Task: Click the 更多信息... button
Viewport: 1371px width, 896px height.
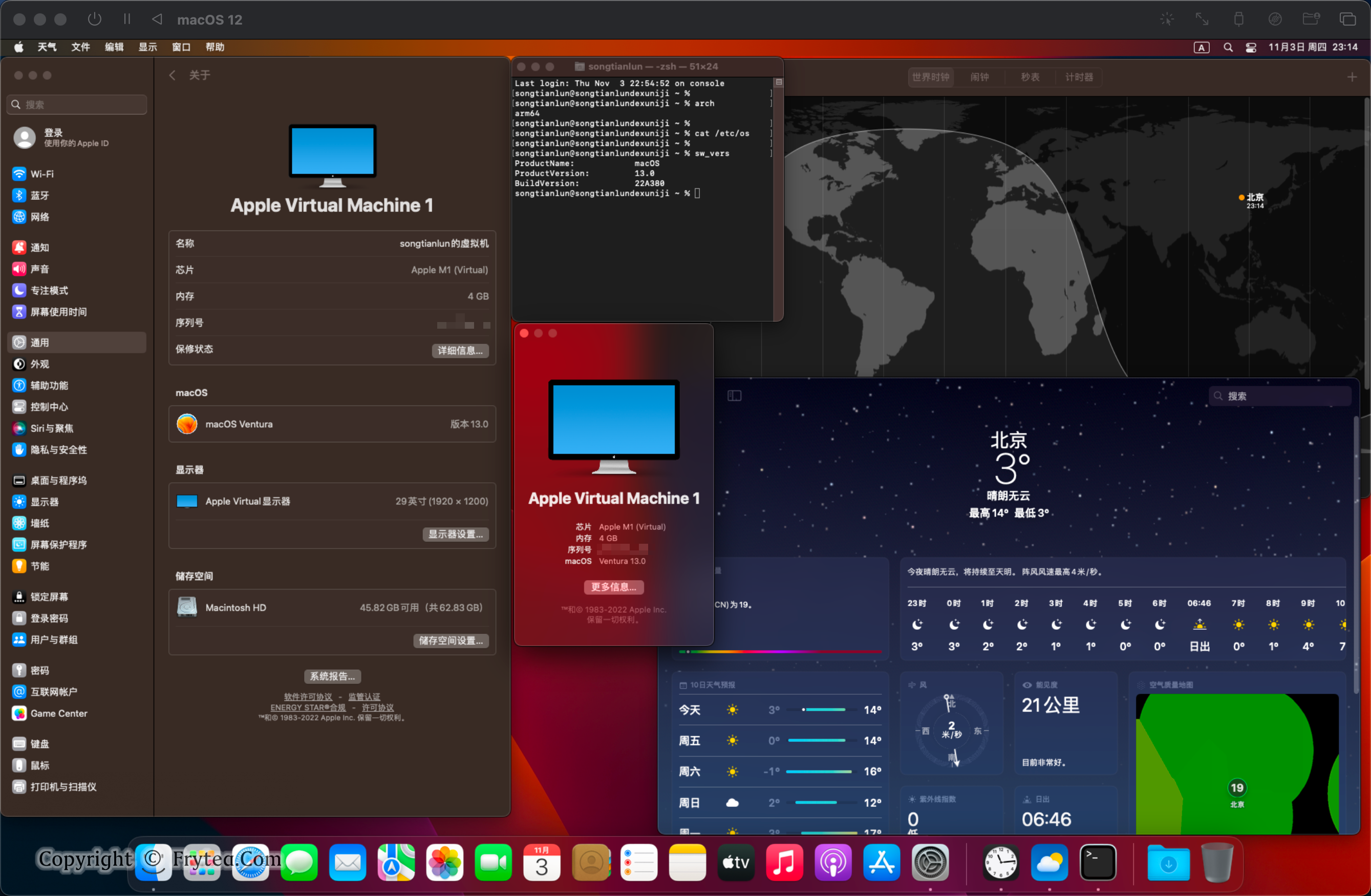Action: (x=613, y=587)
